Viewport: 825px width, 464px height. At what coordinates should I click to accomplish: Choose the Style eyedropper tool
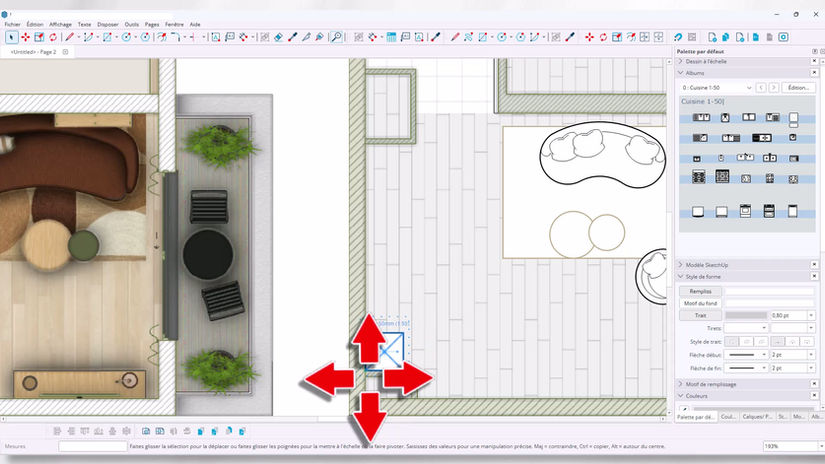(292, 37)
